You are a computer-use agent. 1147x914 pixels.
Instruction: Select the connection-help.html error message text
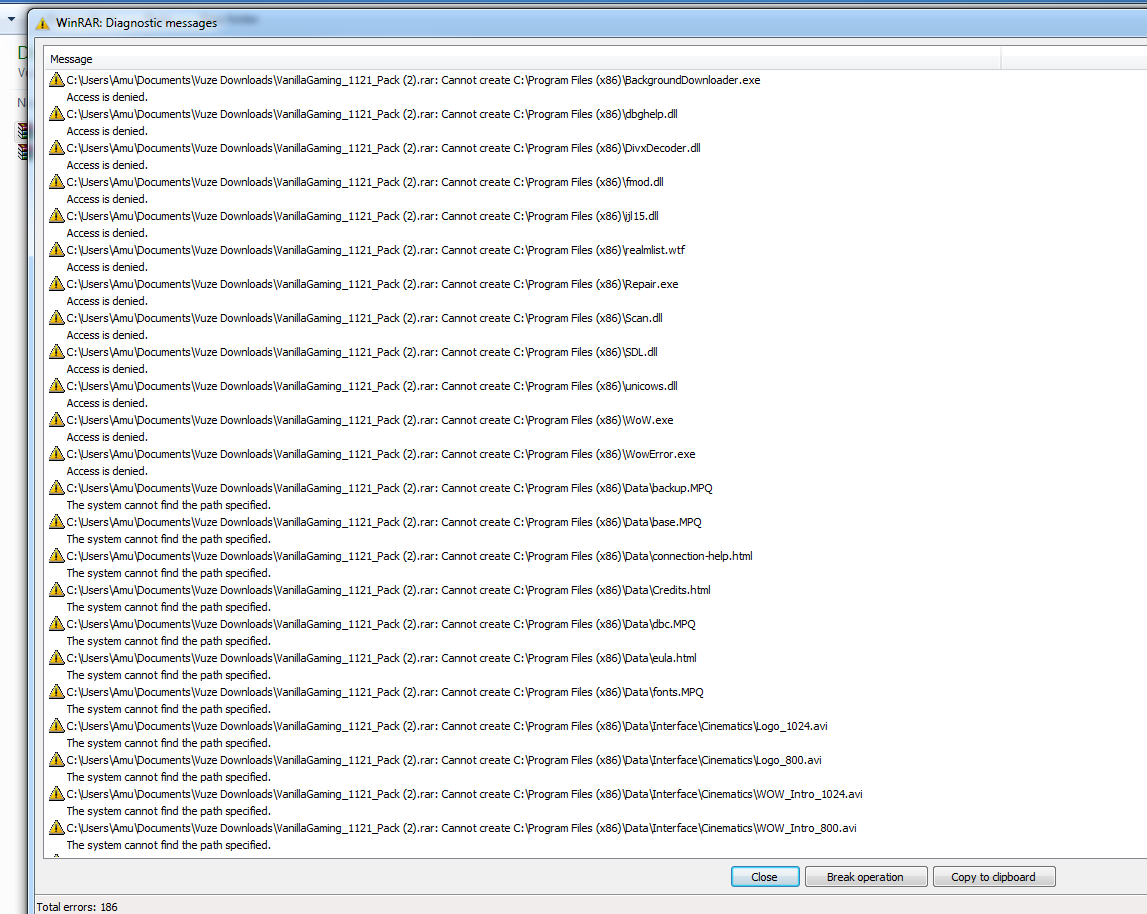click(x=410, y=556)
